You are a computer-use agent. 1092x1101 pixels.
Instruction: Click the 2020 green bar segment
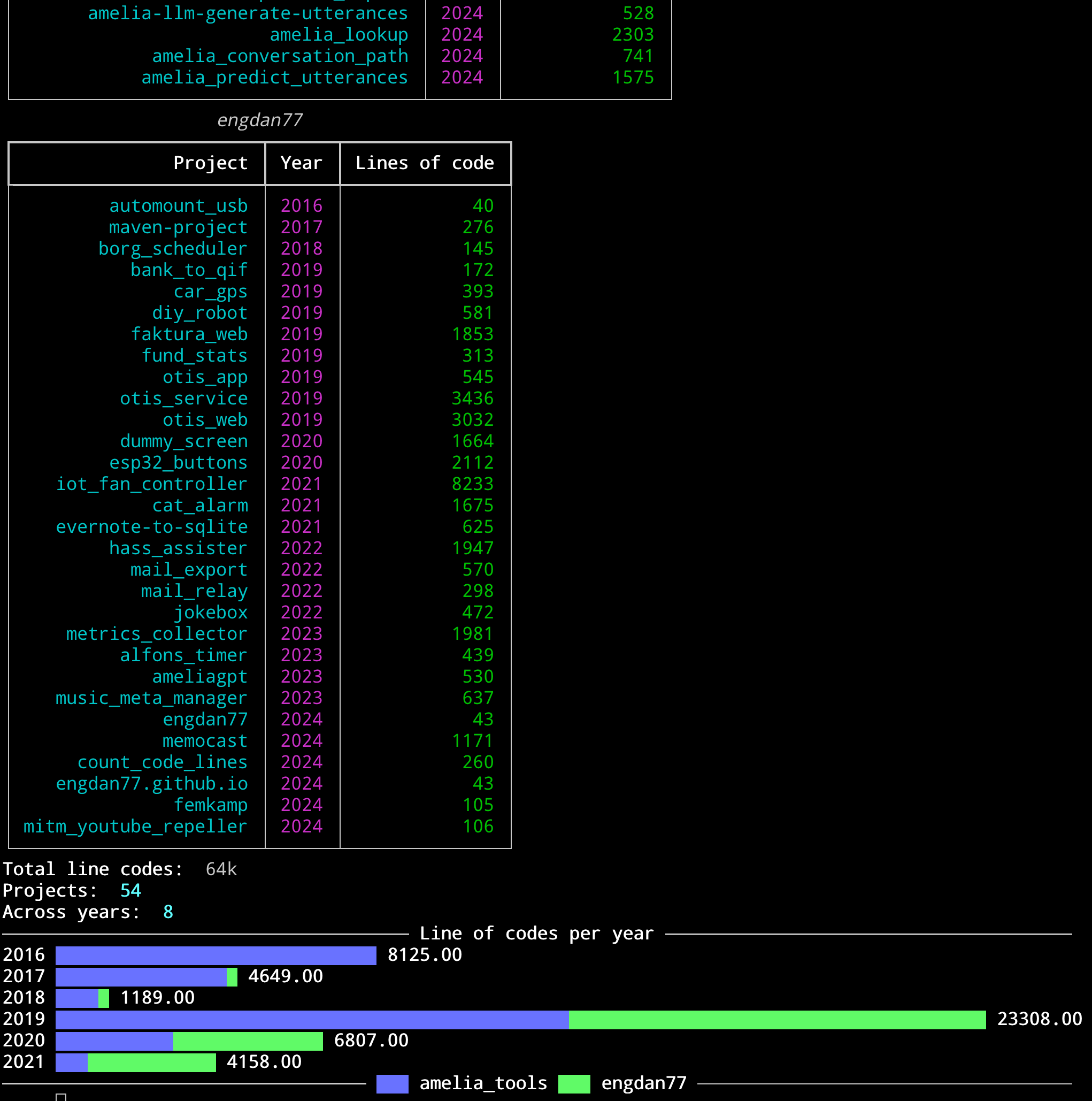point(247,1041)
